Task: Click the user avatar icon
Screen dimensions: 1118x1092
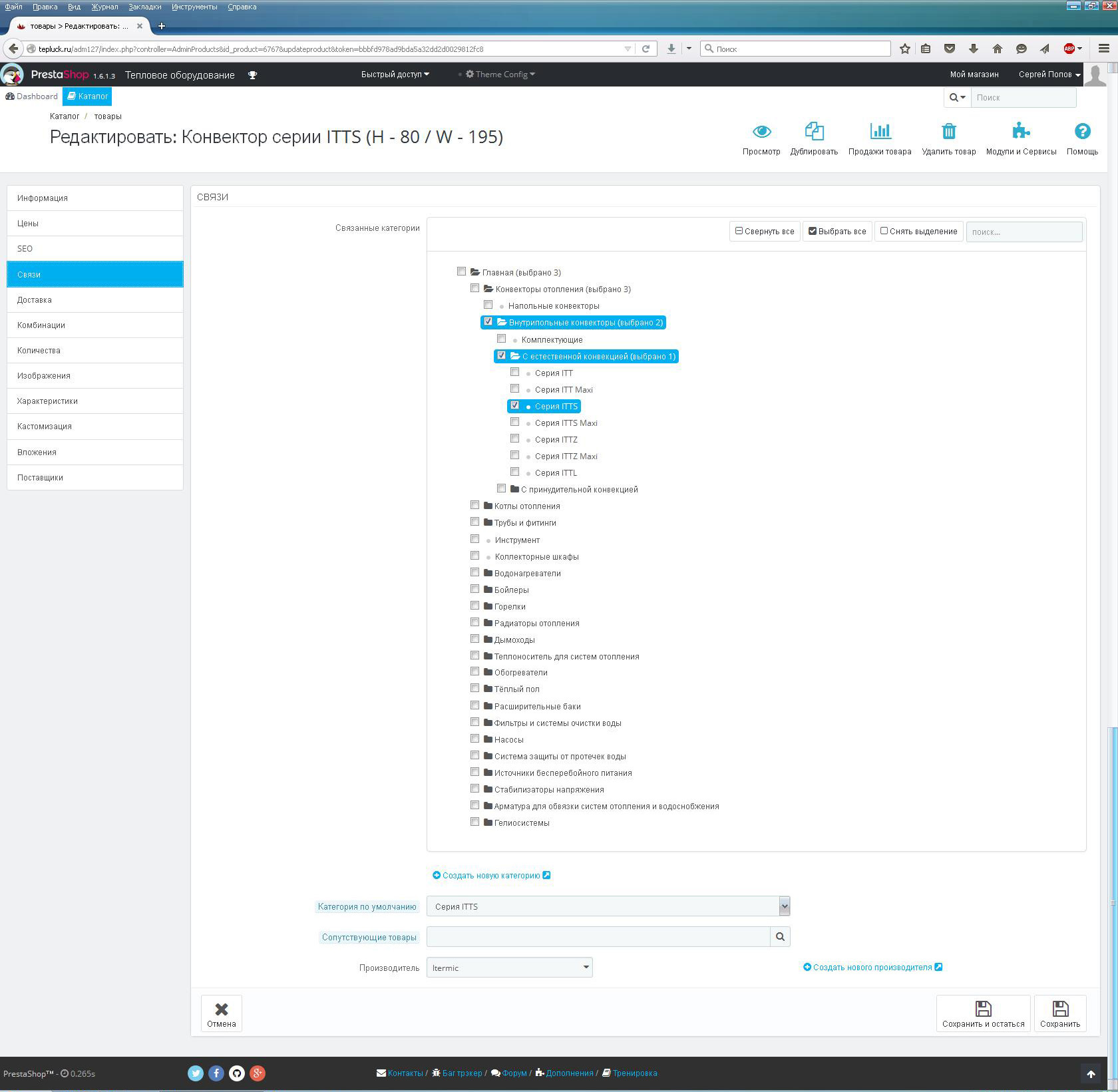Action: coord(1095,75)
